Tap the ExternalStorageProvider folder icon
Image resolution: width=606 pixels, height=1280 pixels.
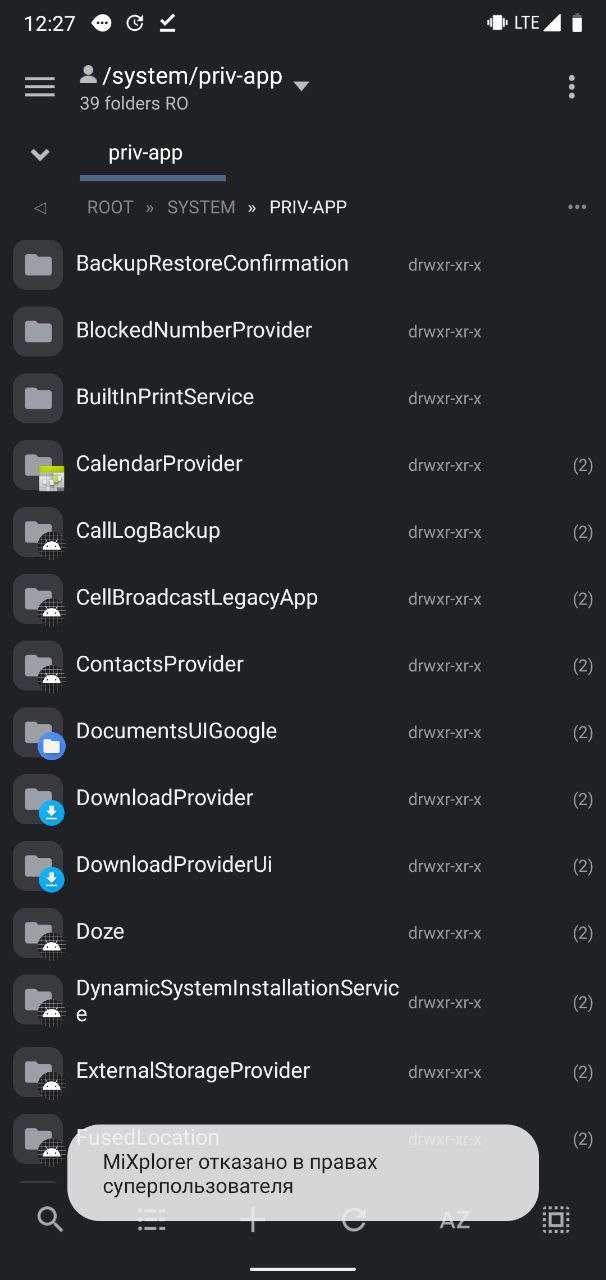pyautogui.click(x=38, y=1072)
